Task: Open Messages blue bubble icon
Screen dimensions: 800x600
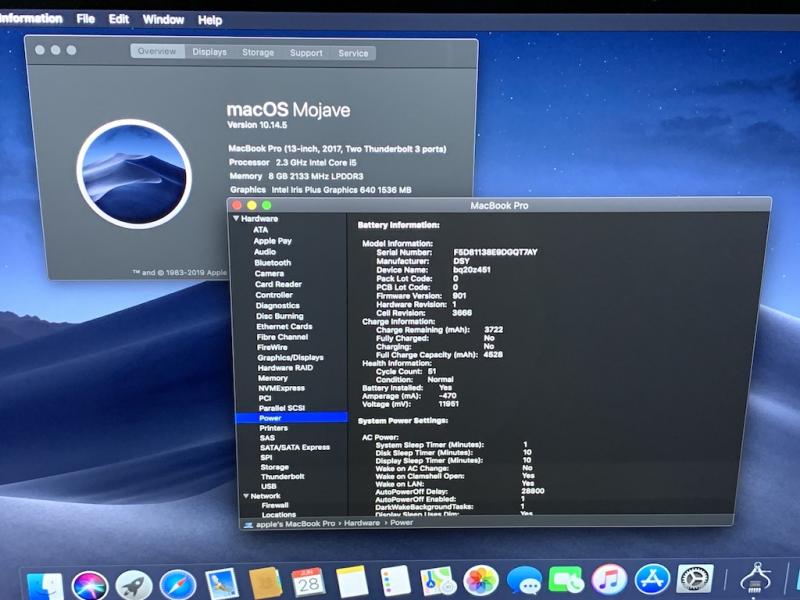Action: tap(524, 581)
